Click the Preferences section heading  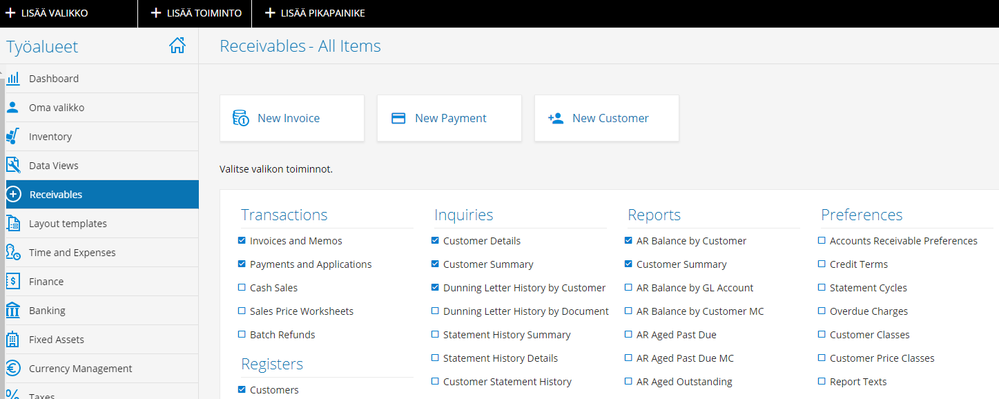tap(861, 215)
